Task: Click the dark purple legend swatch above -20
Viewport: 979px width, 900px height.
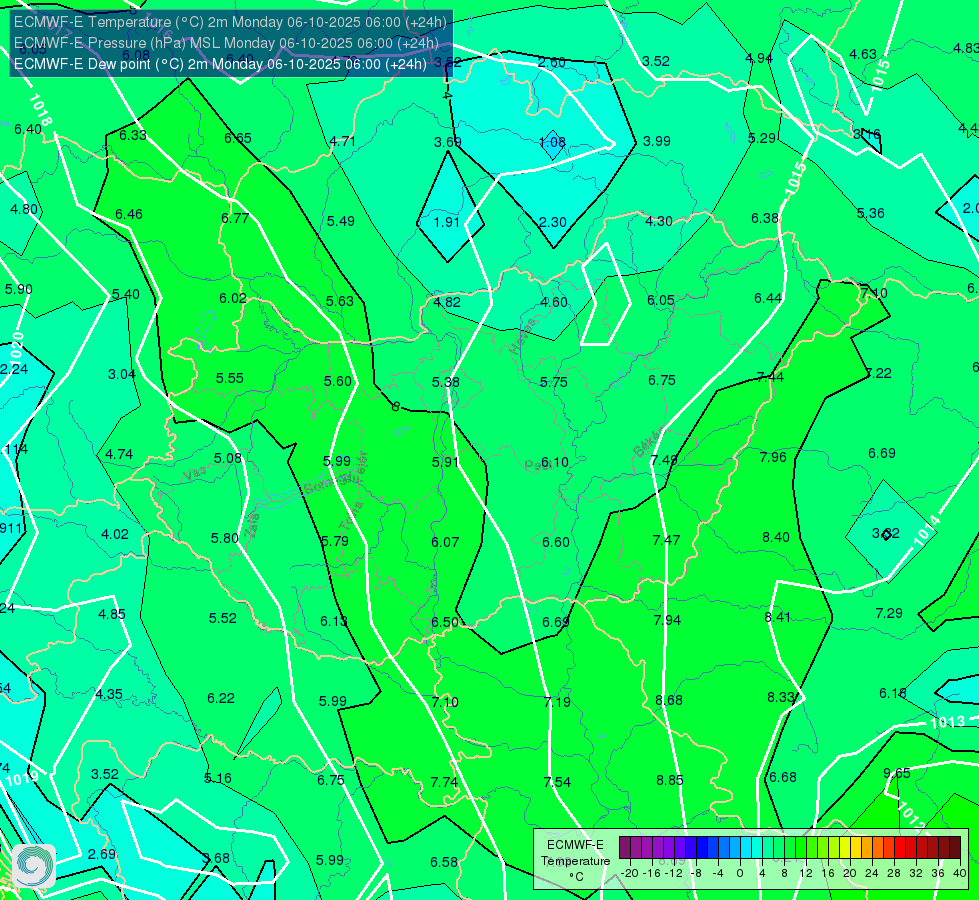Action: pyautogui.click(x=626, y=848)
